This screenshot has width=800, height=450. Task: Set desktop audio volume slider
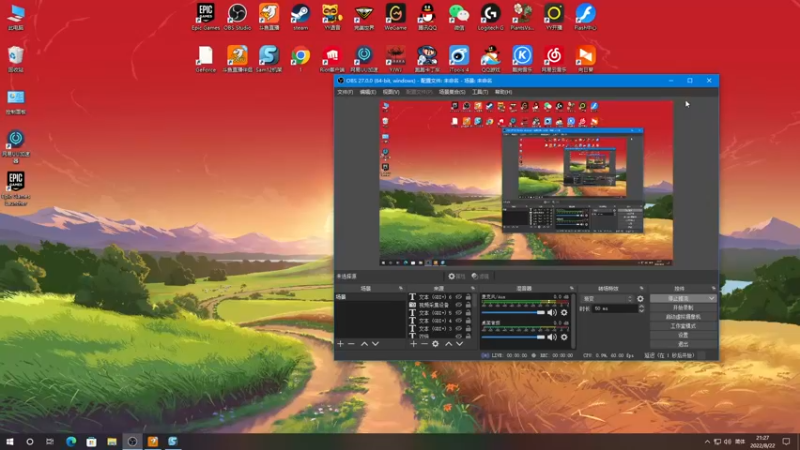click(x=513, y=337)
